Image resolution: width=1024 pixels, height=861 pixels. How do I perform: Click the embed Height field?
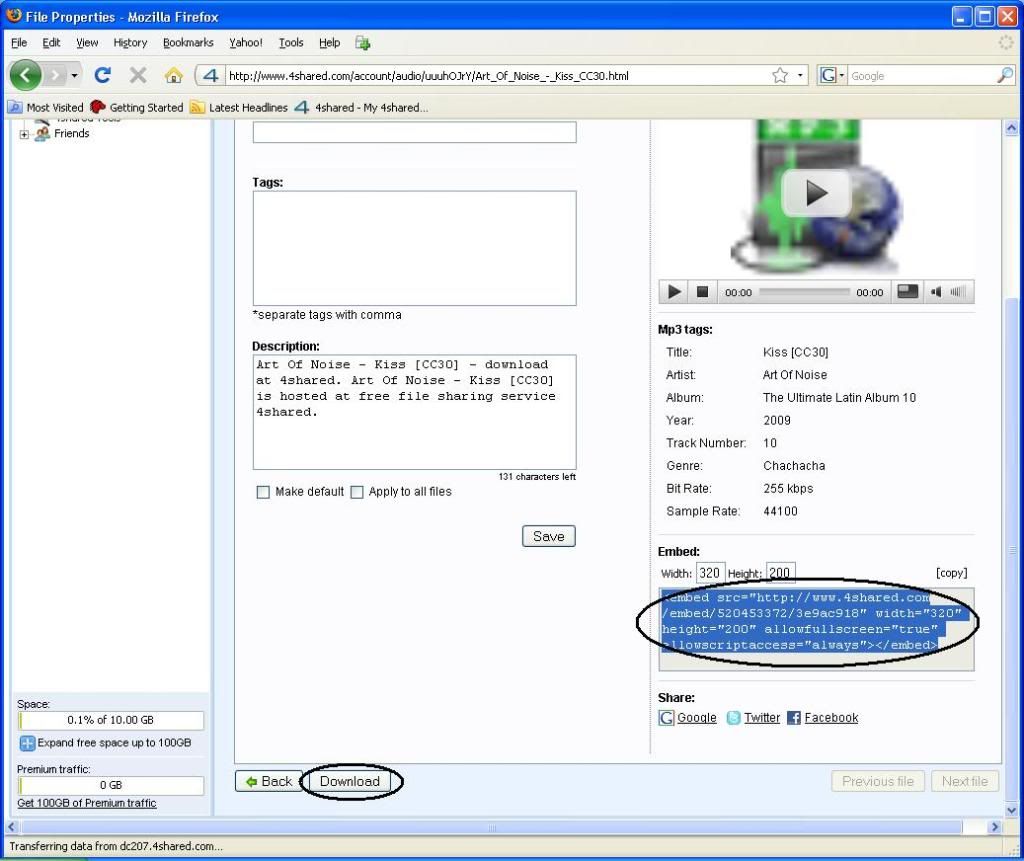pyautogui.click(x=780, y=573)
